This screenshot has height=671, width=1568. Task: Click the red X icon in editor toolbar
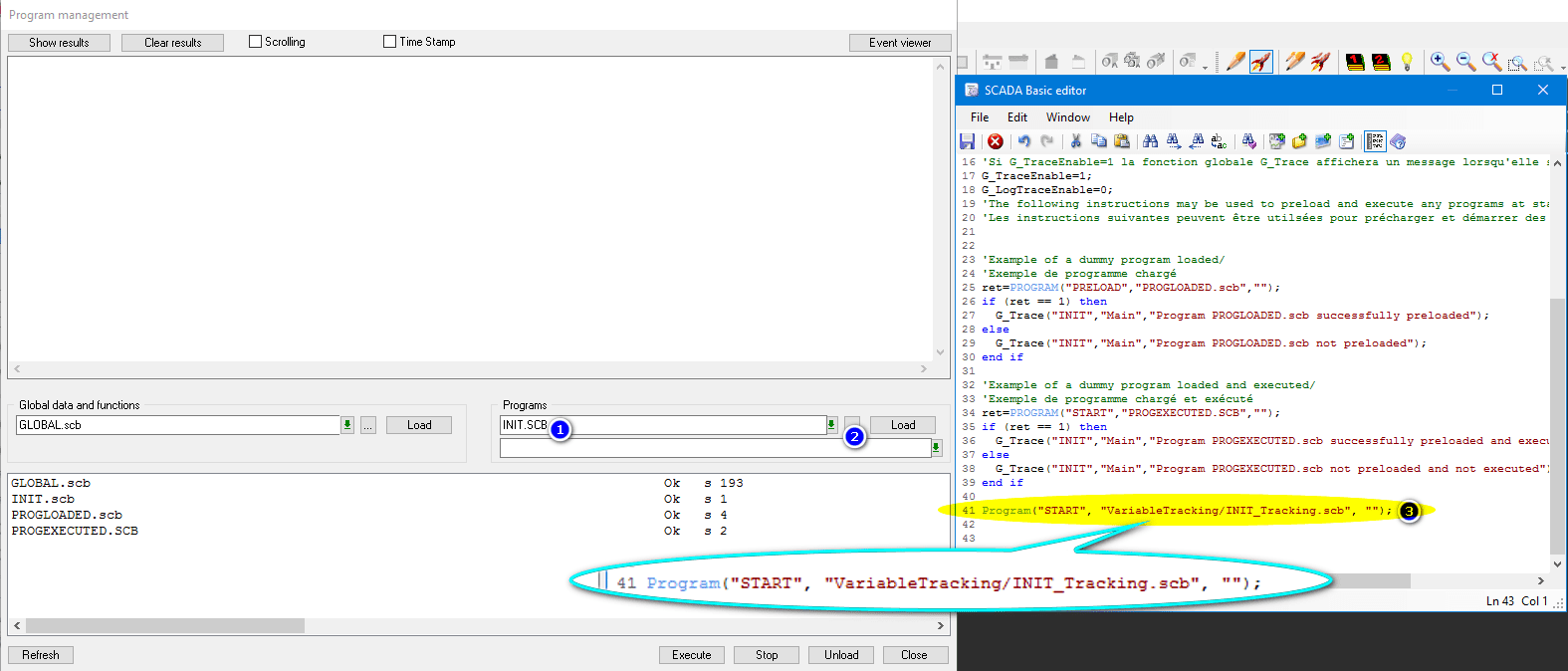pyautogui.click(x=995, y=141)
